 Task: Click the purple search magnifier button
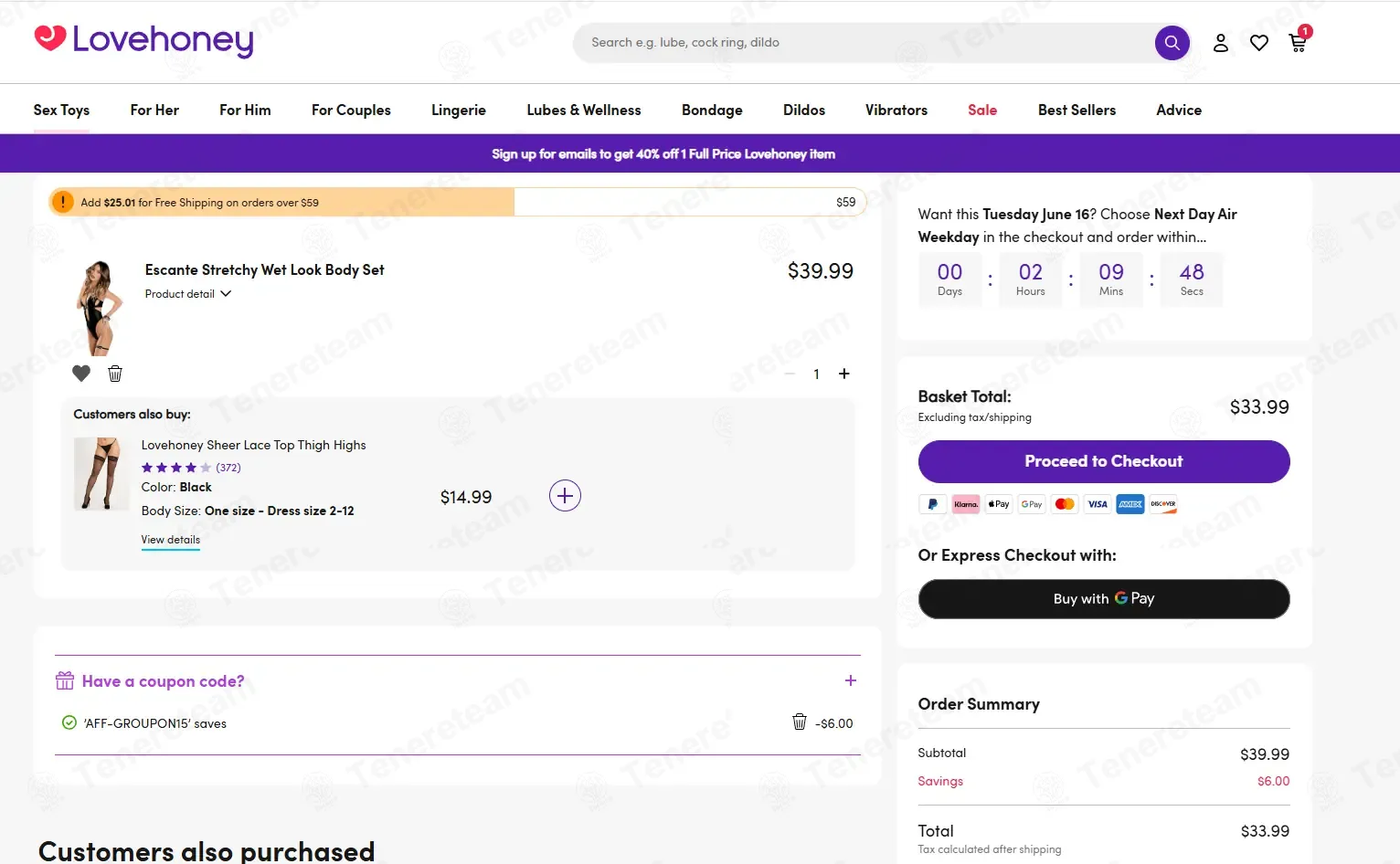[1172, 42]
